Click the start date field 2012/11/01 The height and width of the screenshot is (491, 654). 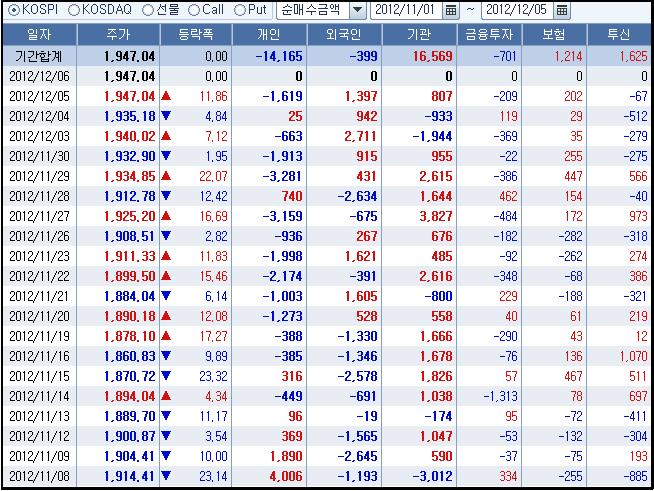[406, 10]
